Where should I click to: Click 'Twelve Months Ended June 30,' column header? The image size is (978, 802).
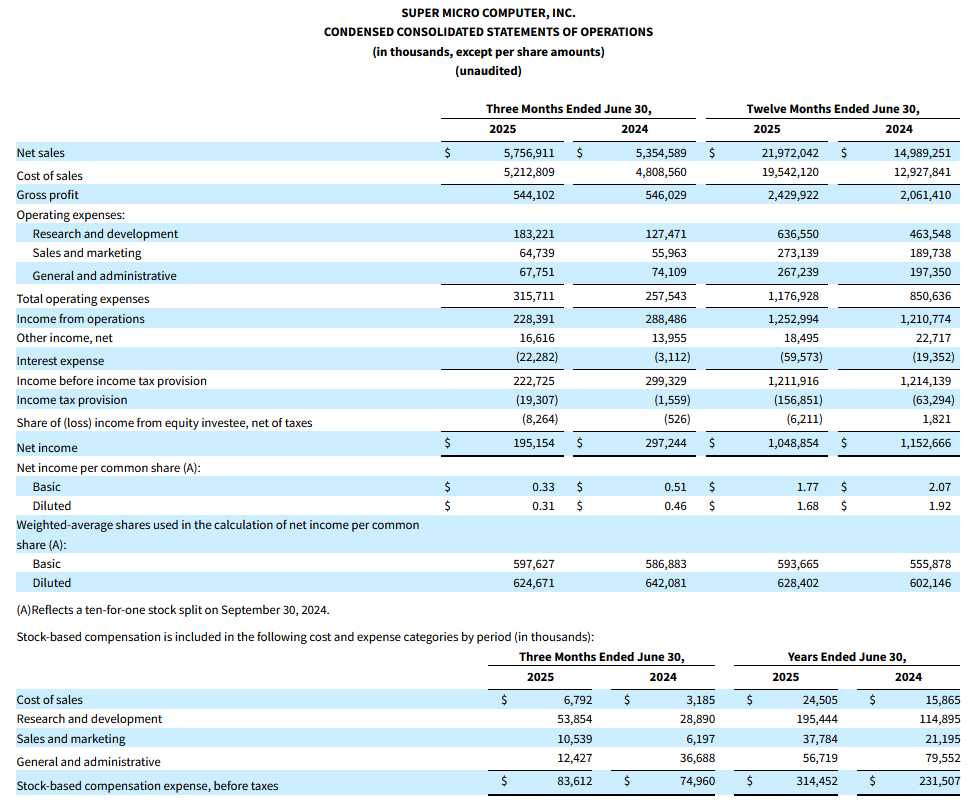tap(833, 109)
